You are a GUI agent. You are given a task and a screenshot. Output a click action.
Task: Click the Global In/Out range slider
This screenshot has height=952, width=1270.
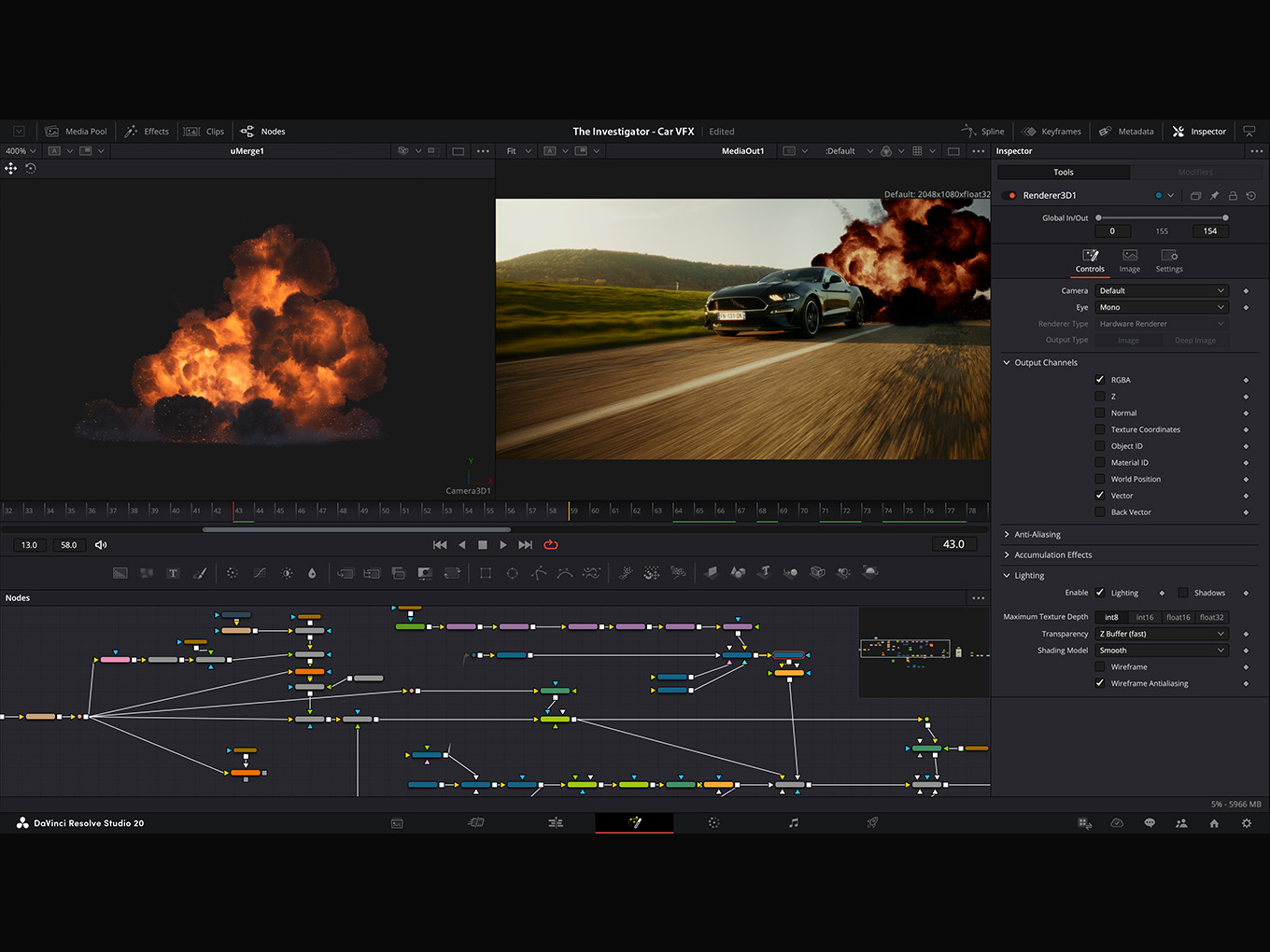tap(1162, 217)
